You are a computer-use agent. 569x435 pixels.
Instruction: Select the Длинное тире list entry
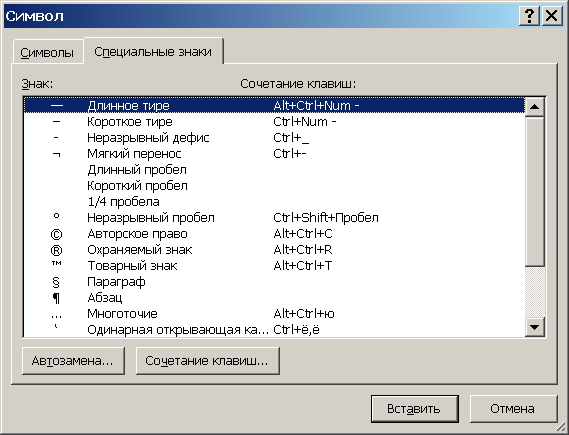(274, 106)
